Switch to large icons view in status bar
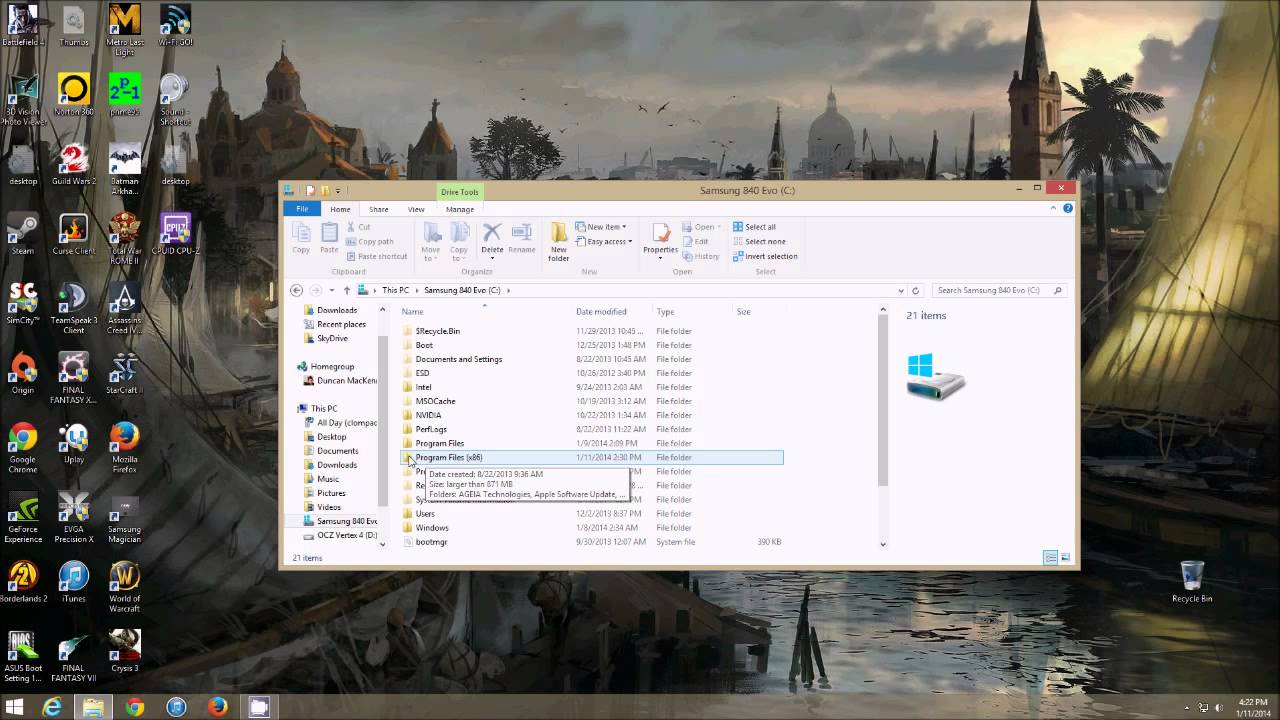The width and height of the screenshot is (1280, 720). (x=1065, y=557)
